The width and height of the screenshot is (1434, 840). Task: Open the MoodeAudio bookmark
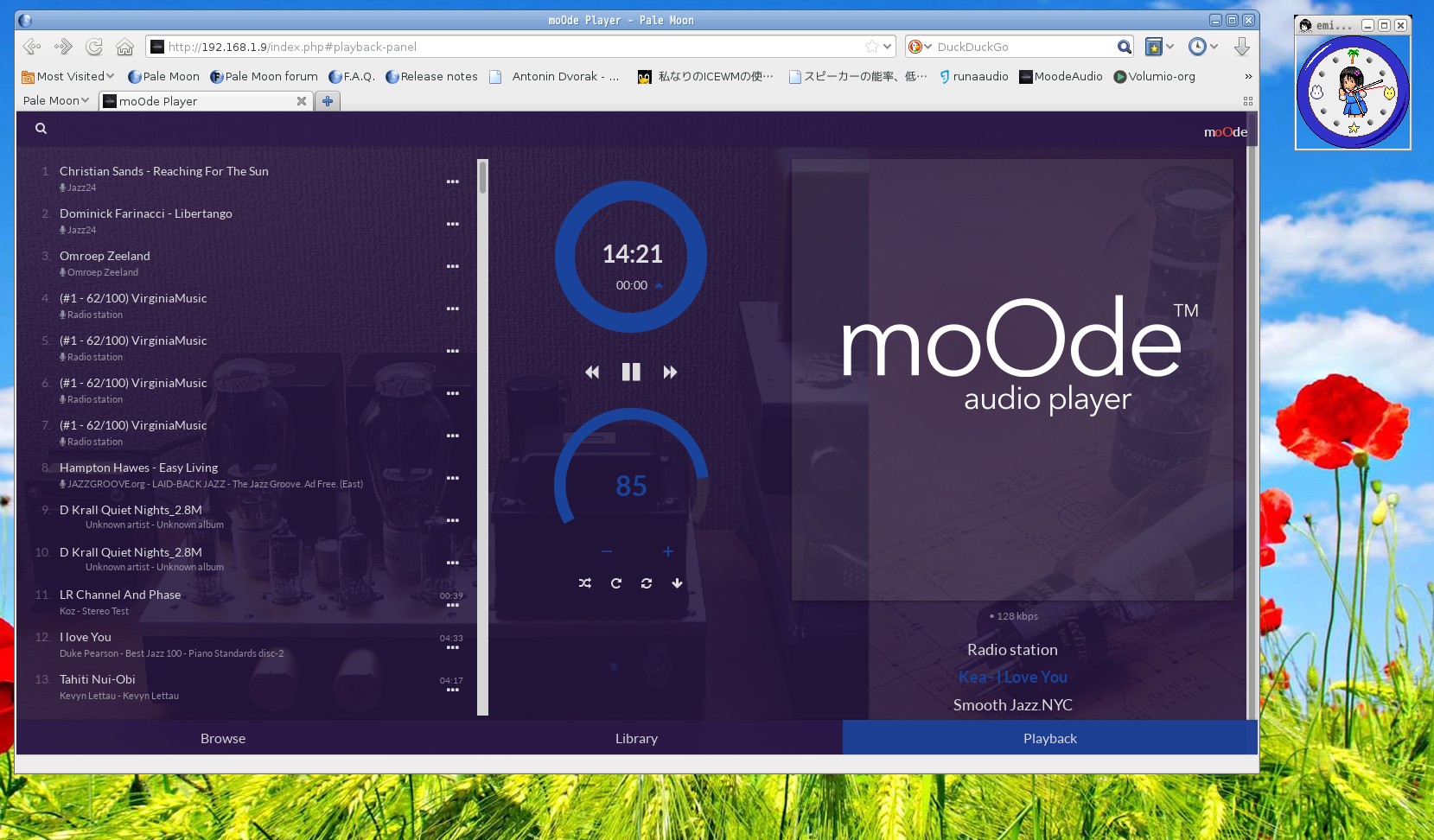point(1061,76)
